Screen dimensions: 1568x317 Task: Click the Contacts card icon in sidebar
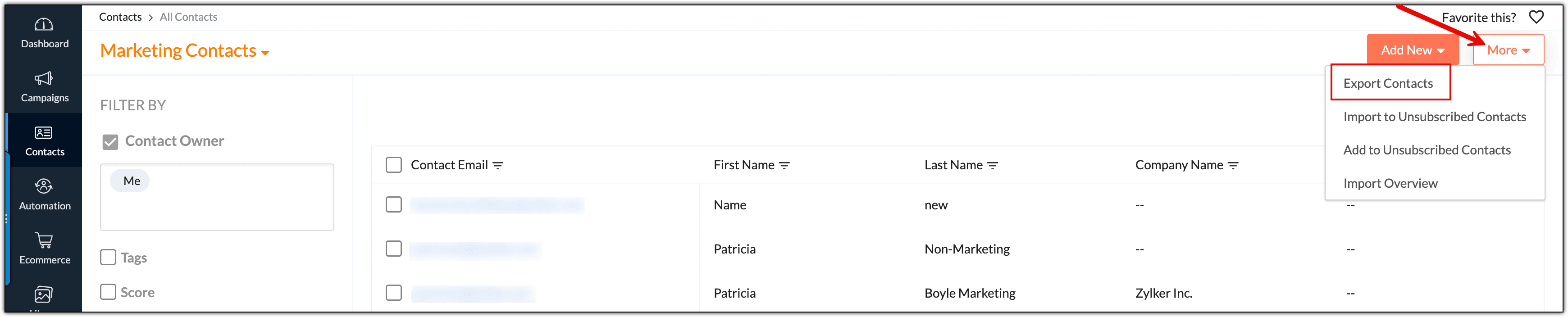pyautogui.click(x=44, y=133)
